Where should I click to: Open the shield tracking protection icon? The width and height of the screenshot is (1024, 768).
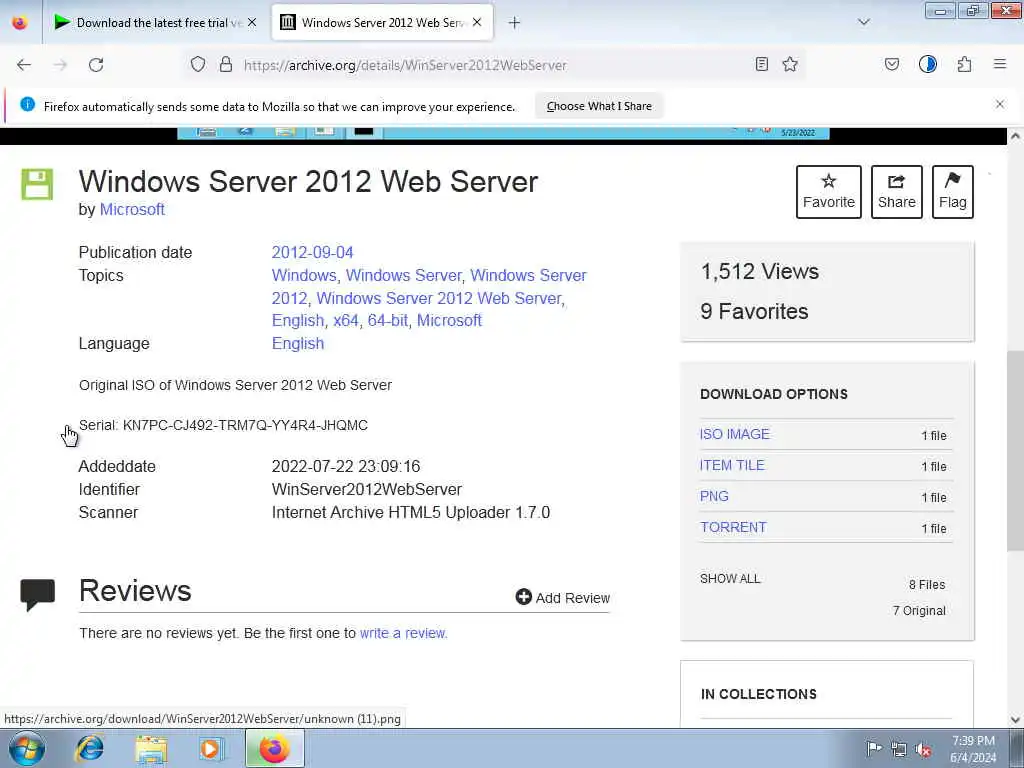198,64
